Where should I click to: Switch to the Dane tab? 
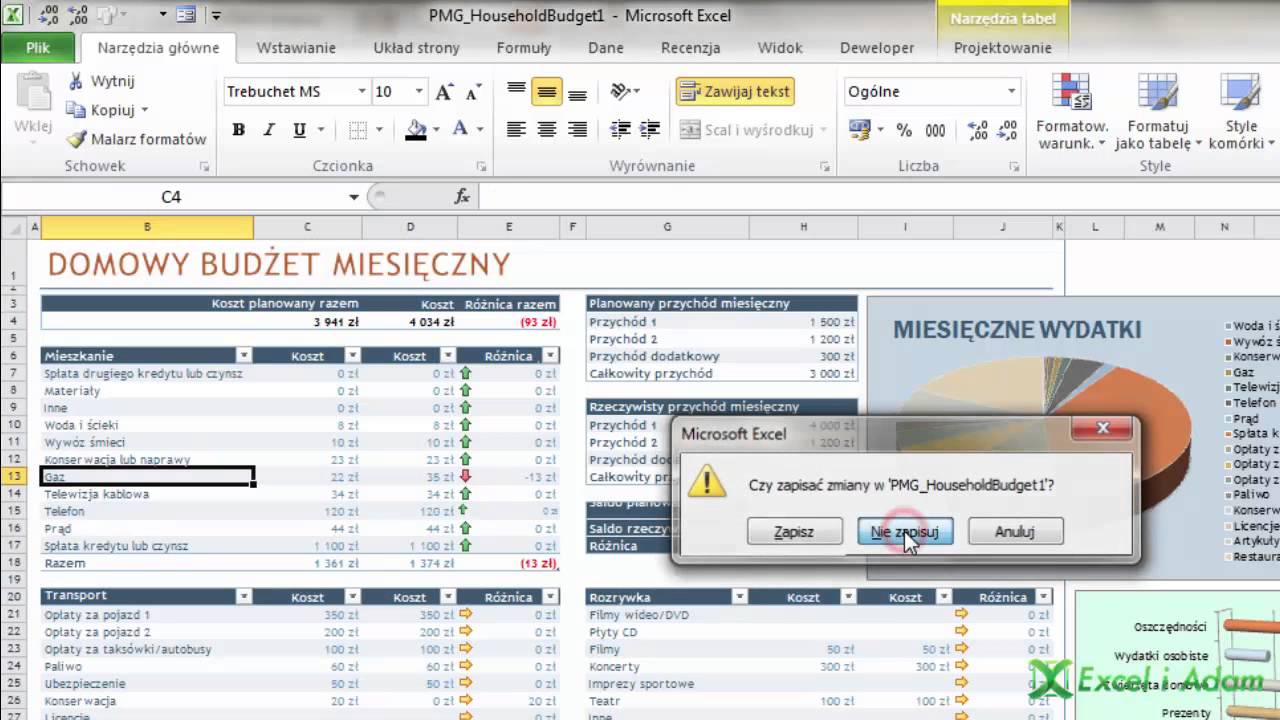(x=606, y=48)
